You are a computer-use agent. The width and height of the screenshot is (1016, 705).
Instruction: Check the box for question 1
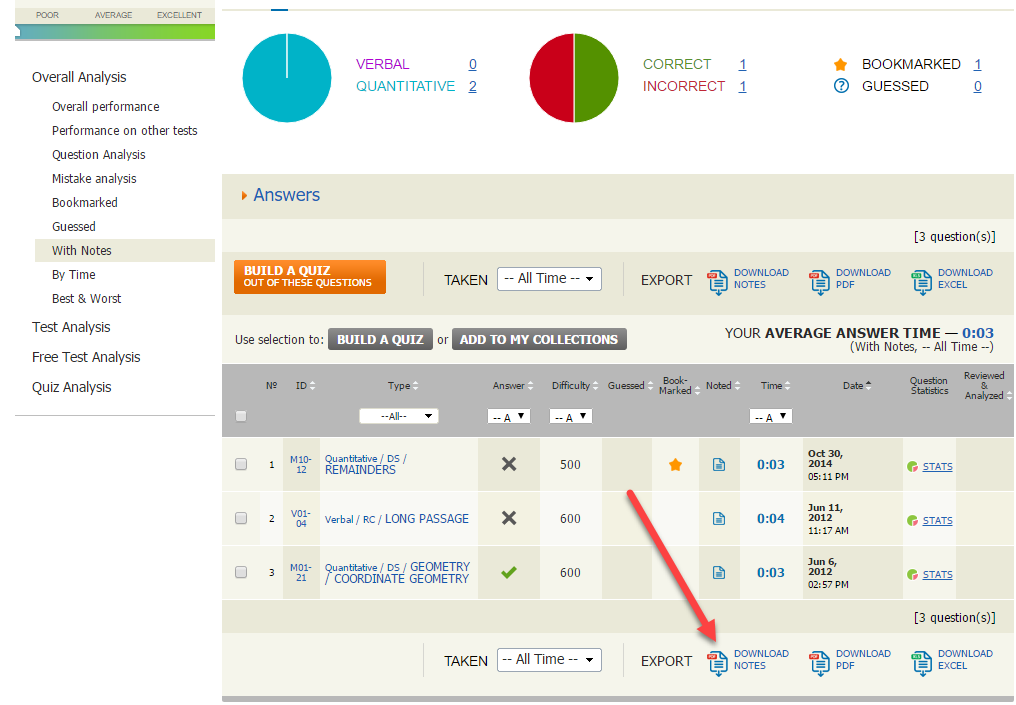tap(241, 464)
